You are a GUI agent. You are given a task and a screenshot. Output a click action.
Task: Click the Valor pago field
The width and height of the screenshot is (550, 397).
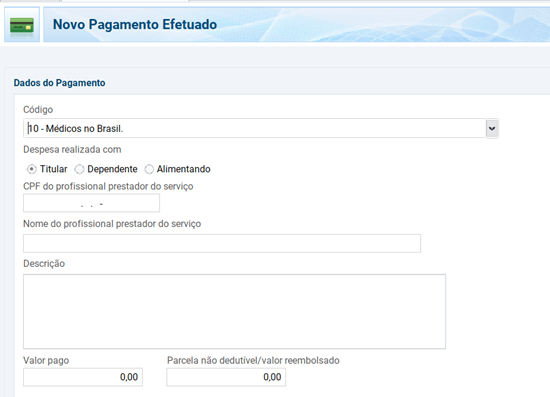click(83, 377)
